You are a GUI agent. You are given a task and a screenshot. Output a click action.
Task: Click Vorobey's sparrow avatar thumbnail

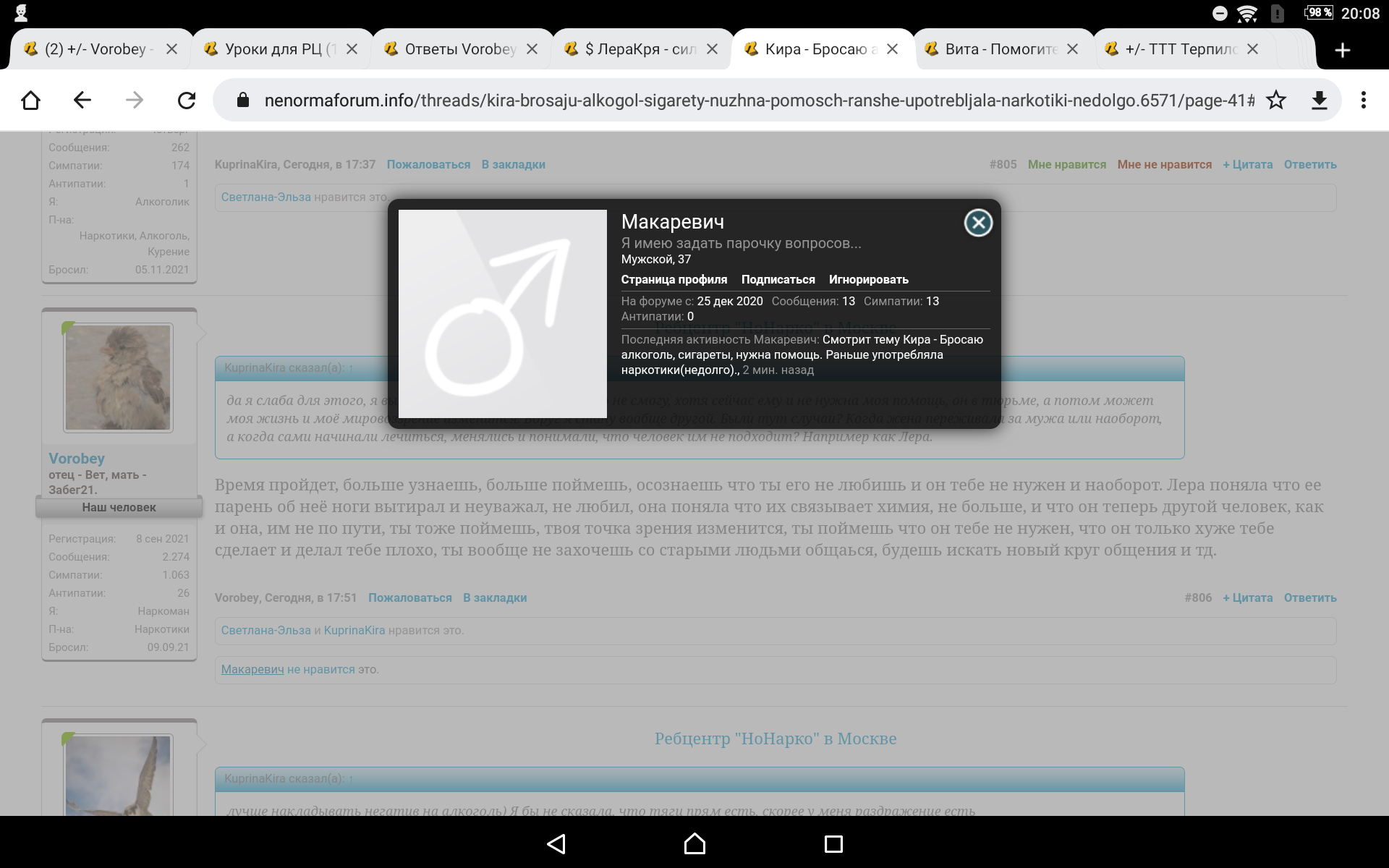coord(118,378)
